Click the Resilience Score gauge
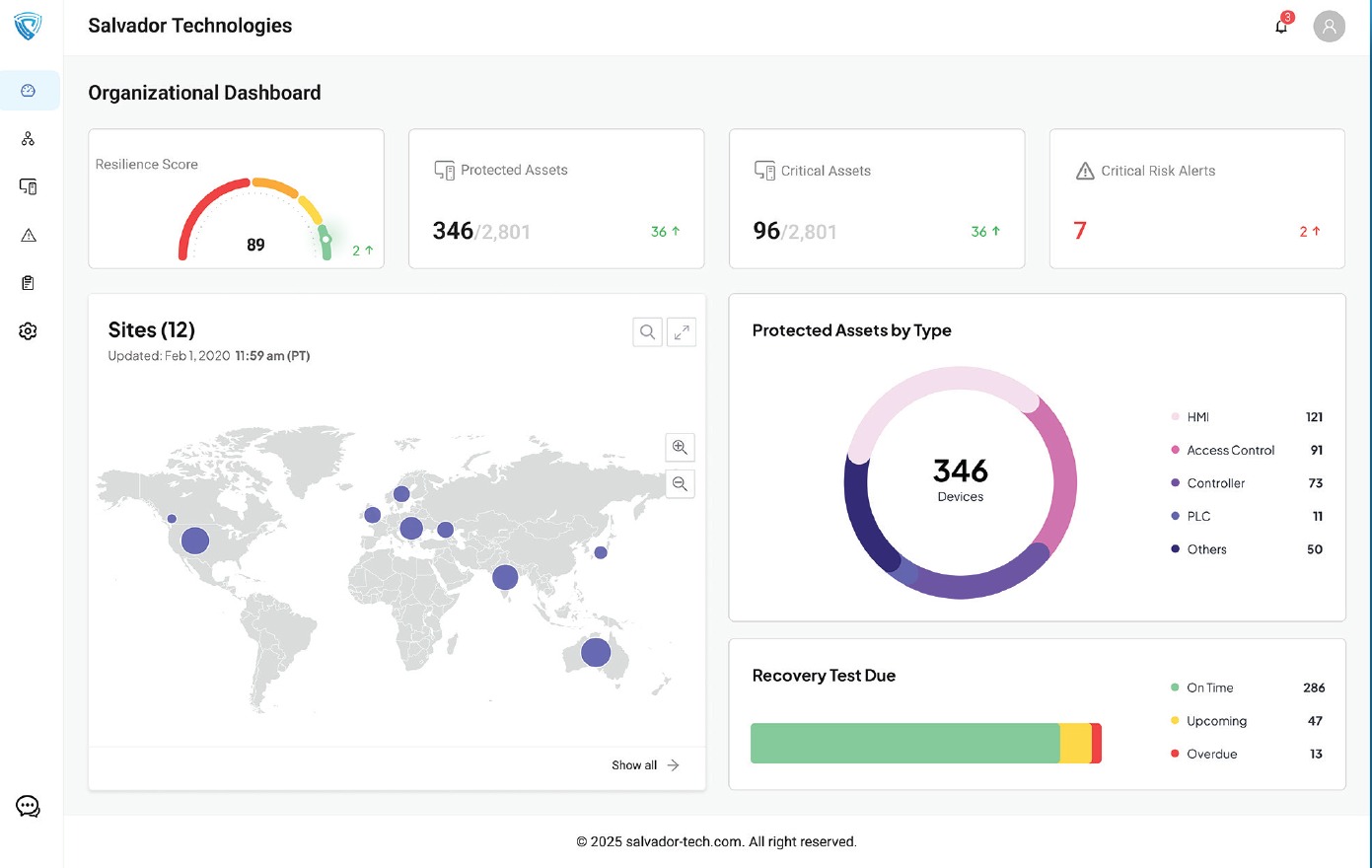This screenshot has height=868, width=1372. point(254,219)
